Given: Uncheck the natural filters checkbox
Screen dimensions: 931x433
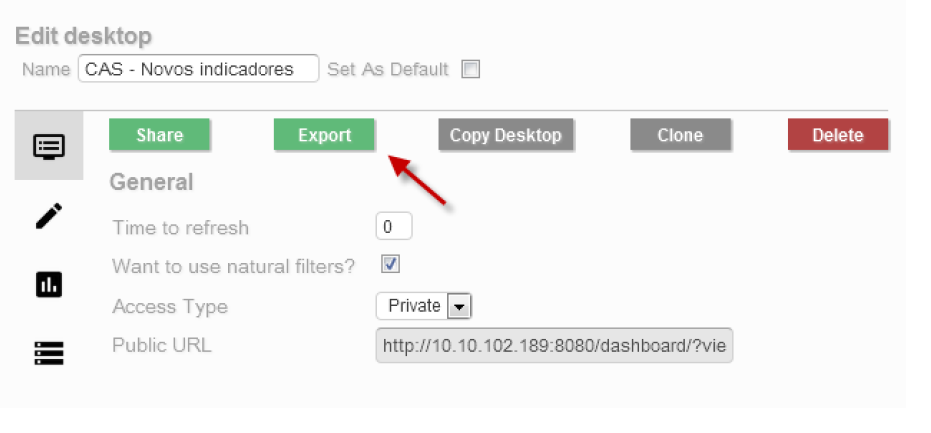Looking at the screenshot, I should tap(391, 265).
